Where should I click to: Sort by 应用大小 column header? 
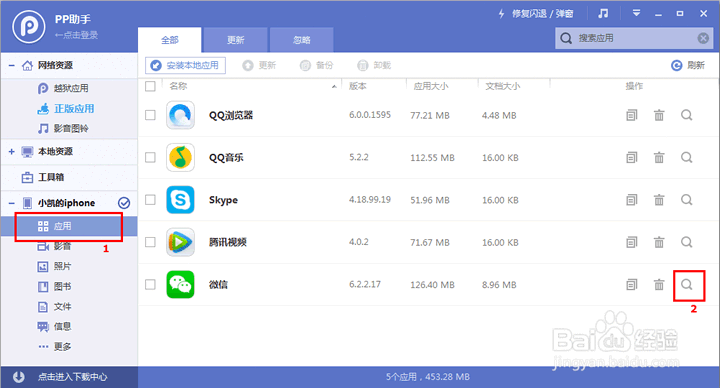[431, 86]
